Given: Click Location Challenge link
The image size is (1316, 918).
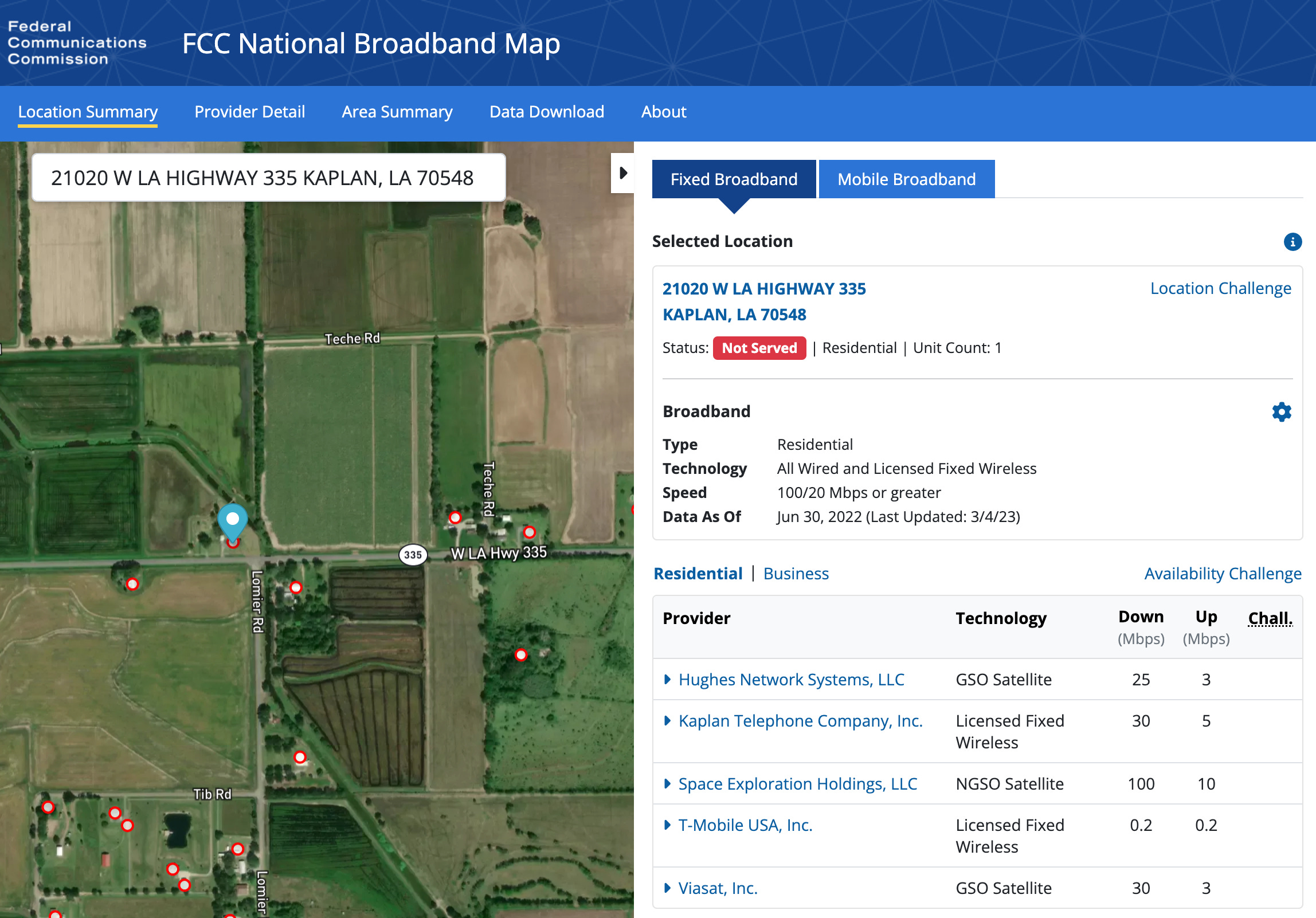Looking at the screenshot, I should 1221,288.
